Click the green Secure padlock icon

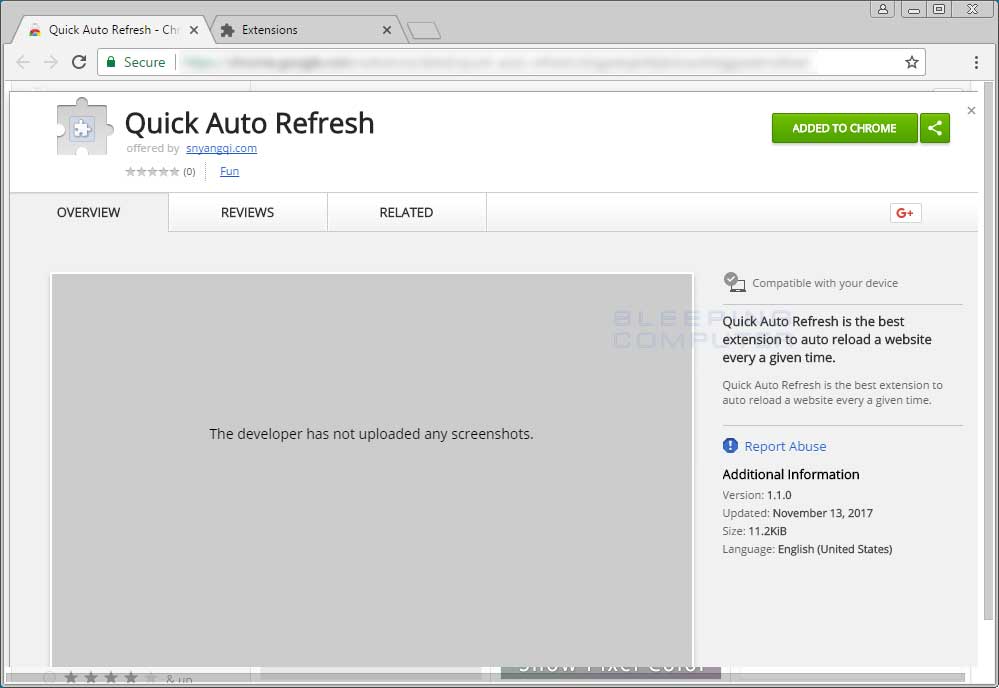coord(111,62)
